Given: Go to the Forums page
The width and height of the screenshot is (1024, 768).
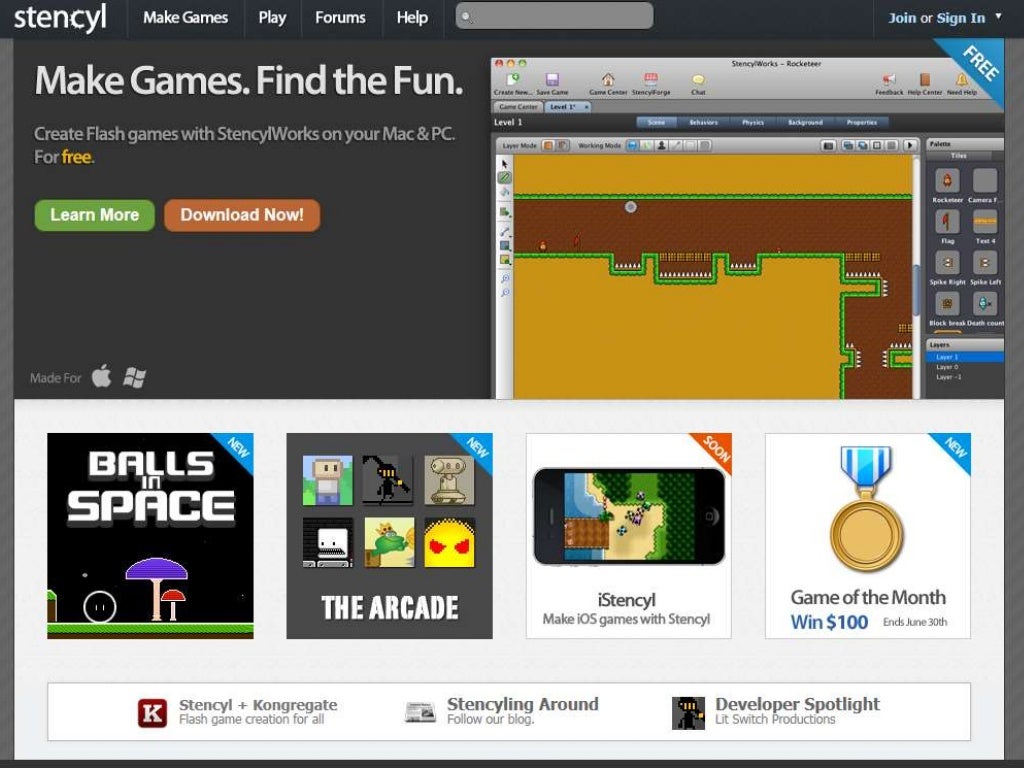Looking at the screenshot, I should tap(340, 18).
